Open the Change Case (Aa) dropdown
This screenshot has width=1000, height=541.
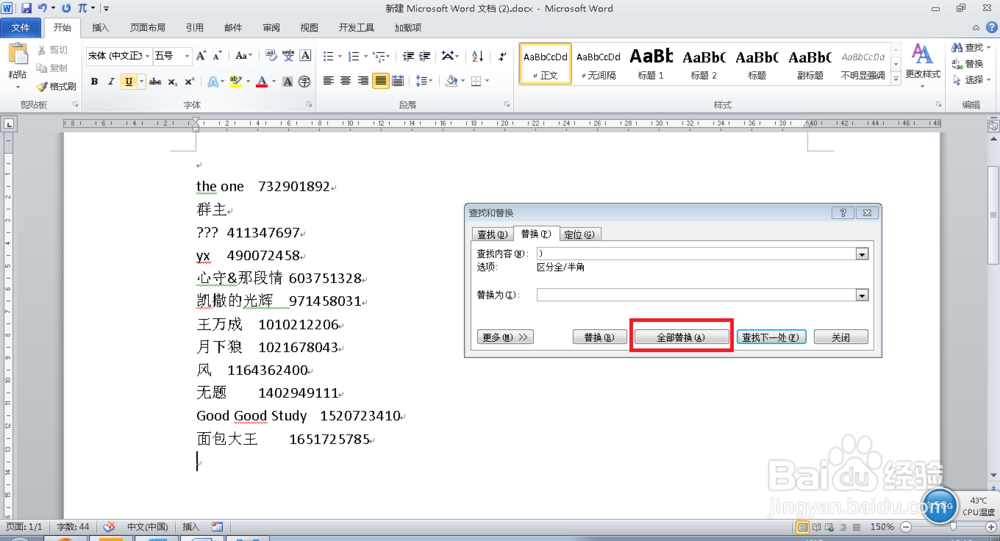[x=244, y=56]
